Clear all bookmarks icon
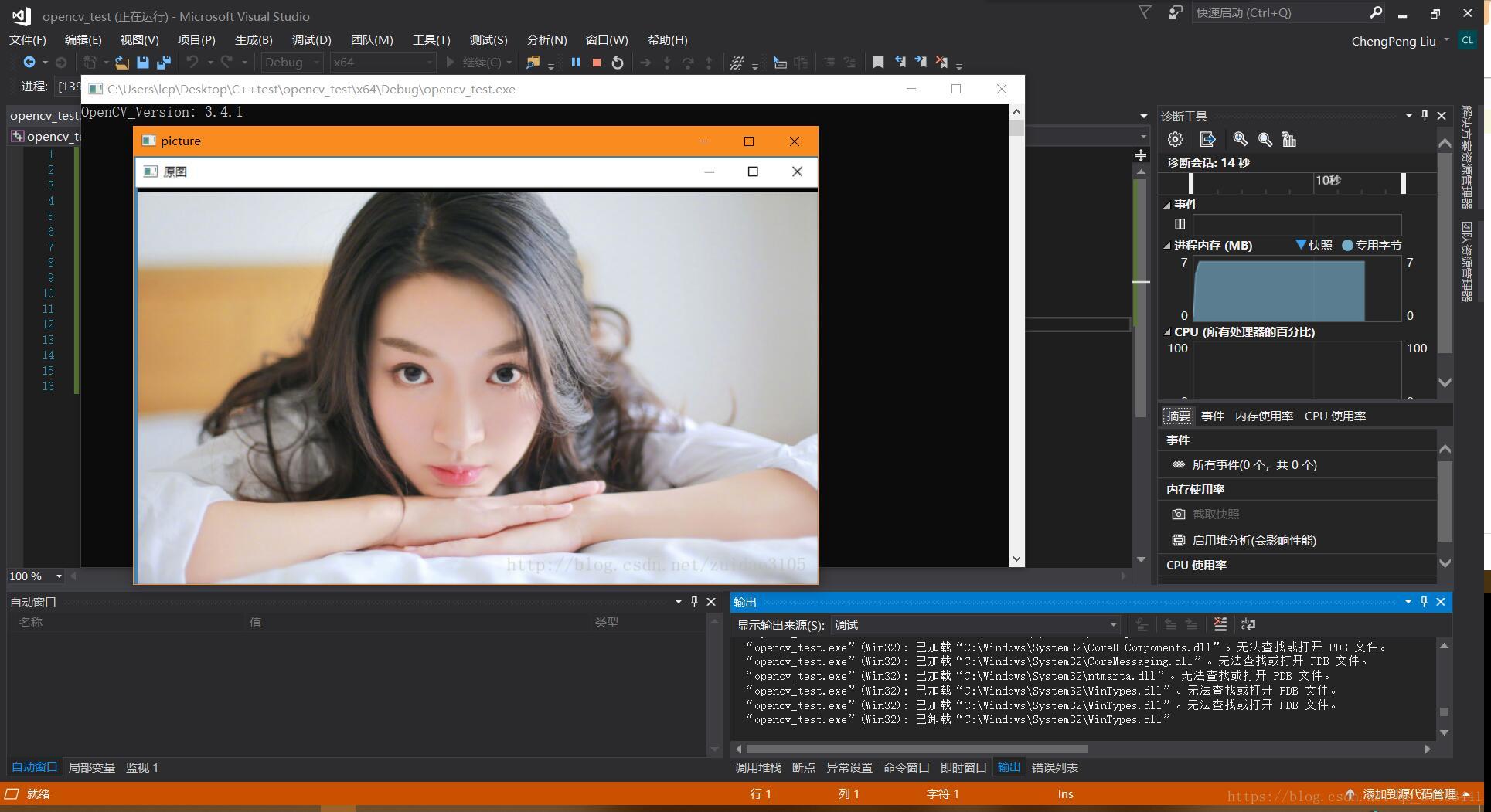This screenshot has width=1491, height=812. [x=941, y=62]
